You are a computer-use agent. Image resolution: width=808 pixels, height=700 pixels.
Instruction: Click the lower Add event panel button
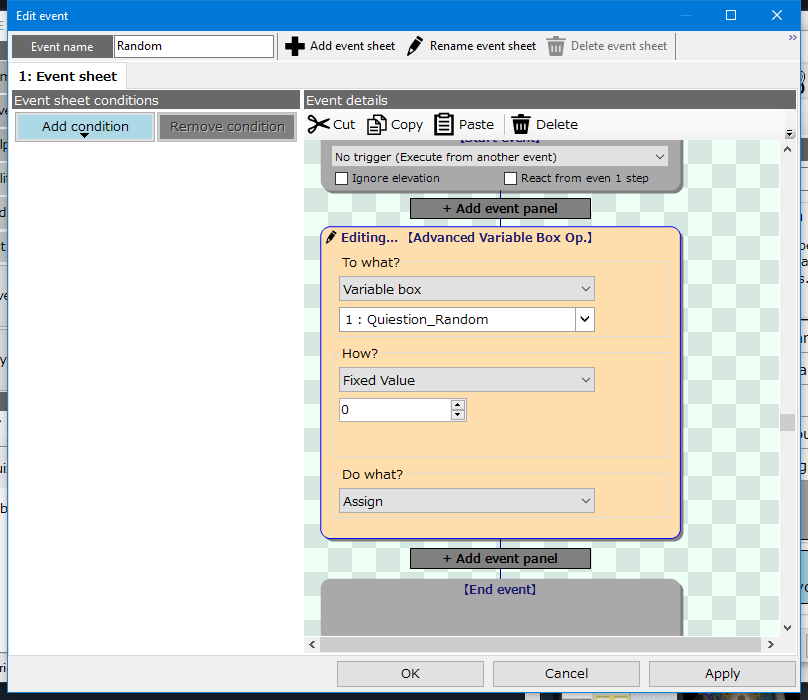tap(500, 559)
